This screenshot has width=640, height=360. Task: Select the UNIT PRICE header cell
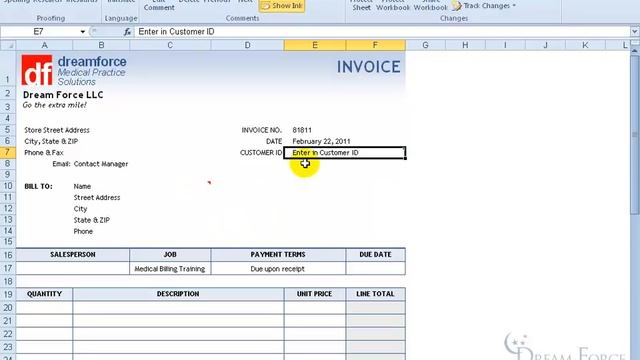pos(315,294)
